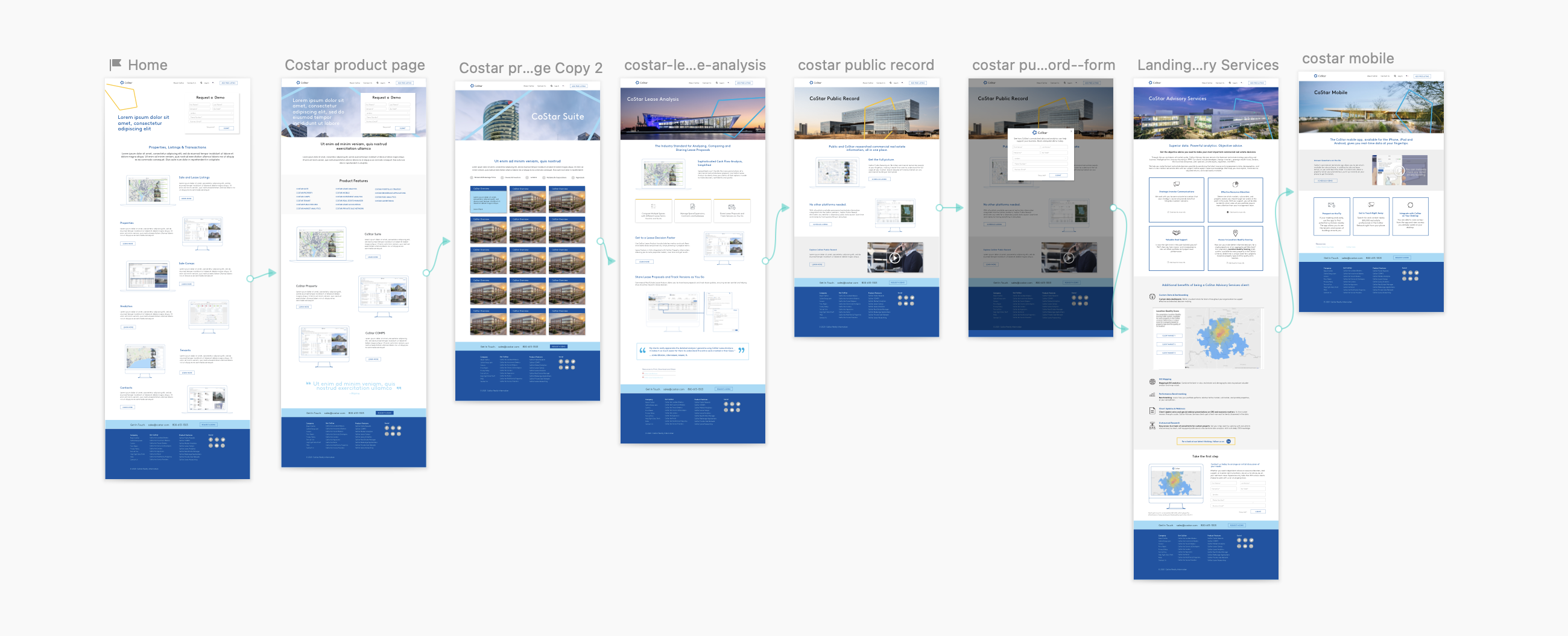Image resolution: width=1568 pixels, height=636 pixels.
Task: Click About CoStar in the Advisory Services header
Action: click(x=1206, y=83)
